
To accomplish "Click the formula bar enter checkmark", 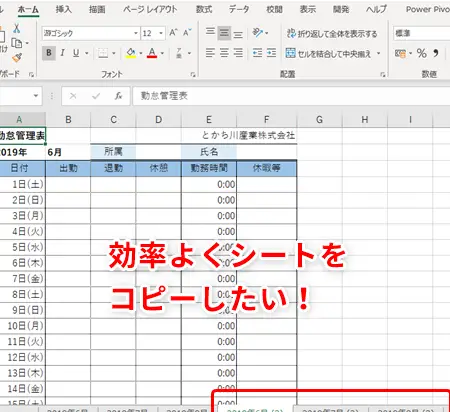I will (x=96, y=96).
